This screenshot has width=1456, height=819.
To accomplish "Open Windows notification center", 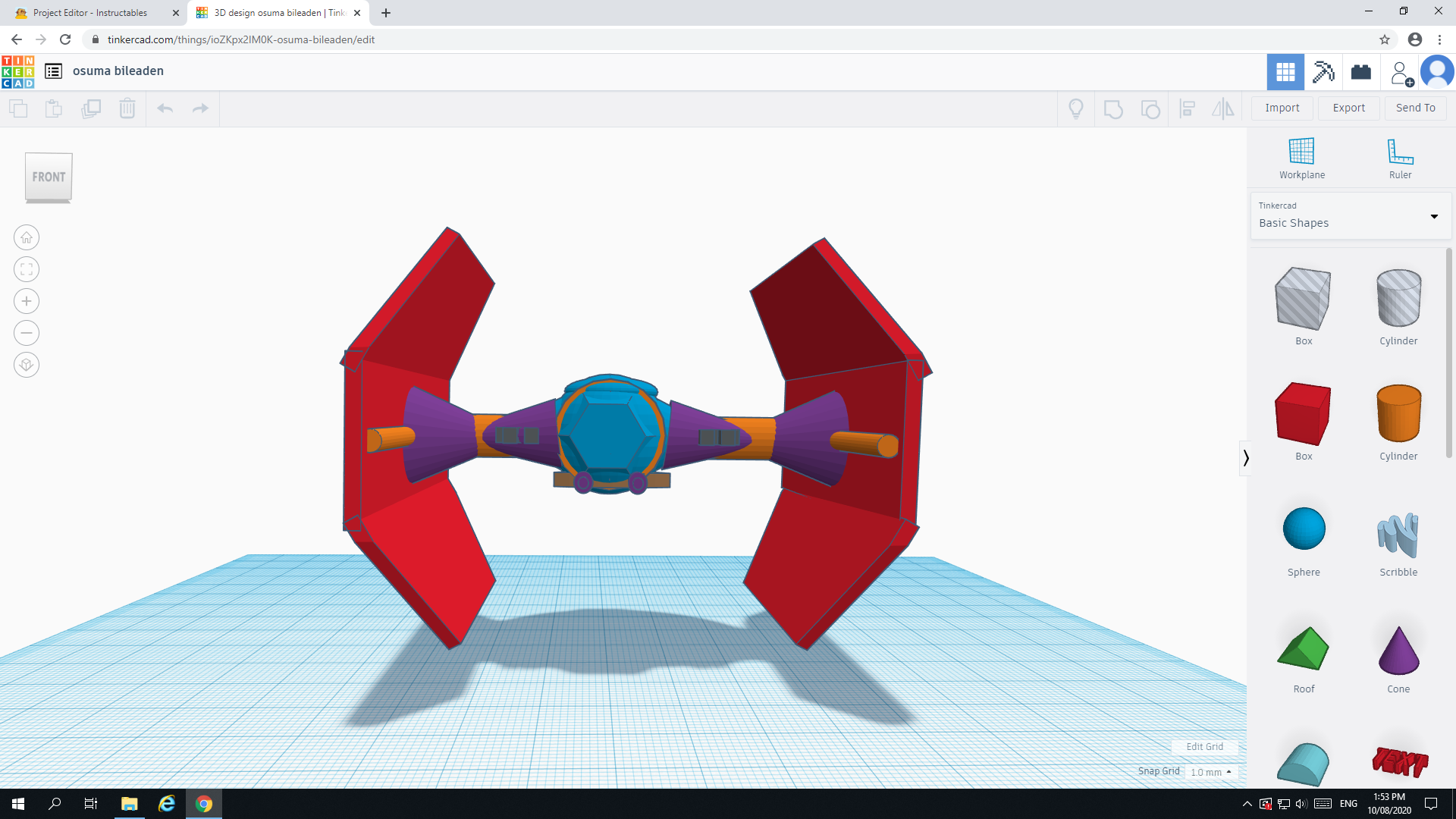I will (1431, 804).
